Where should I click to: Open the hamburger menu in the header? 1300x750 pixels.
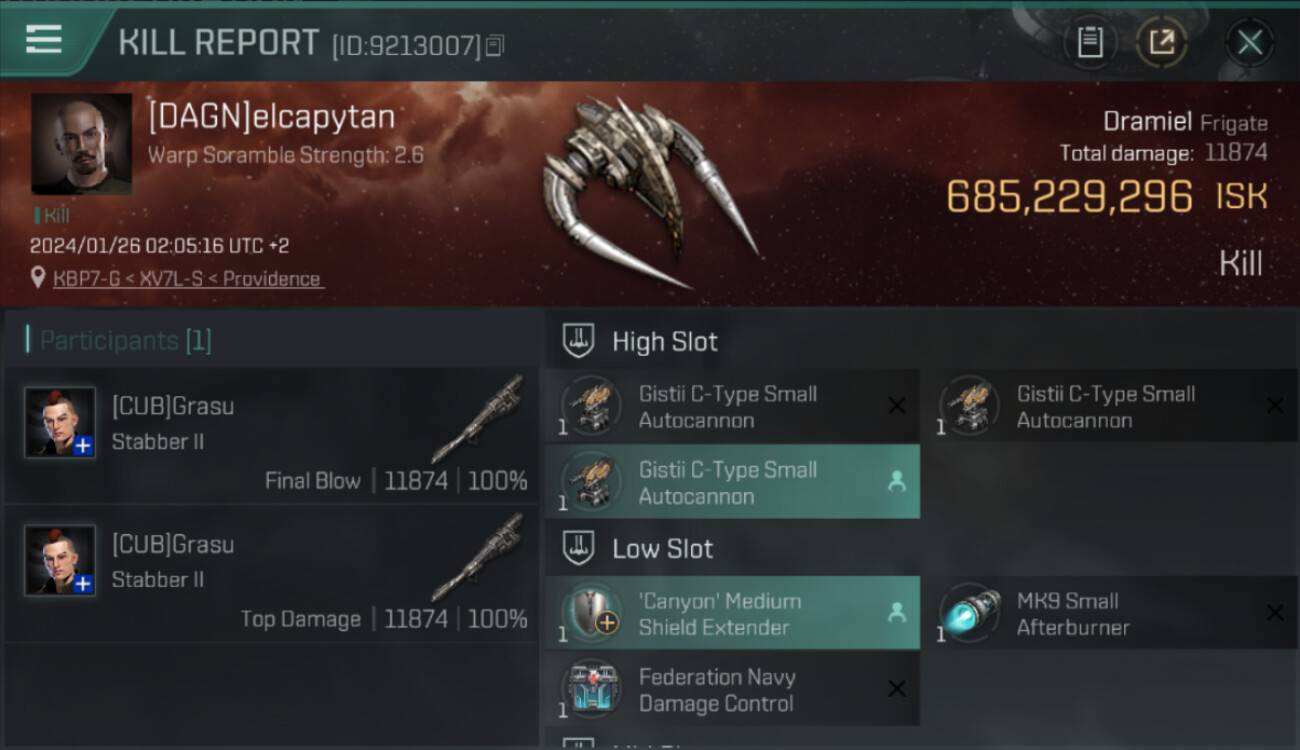[x=44, y=40]
